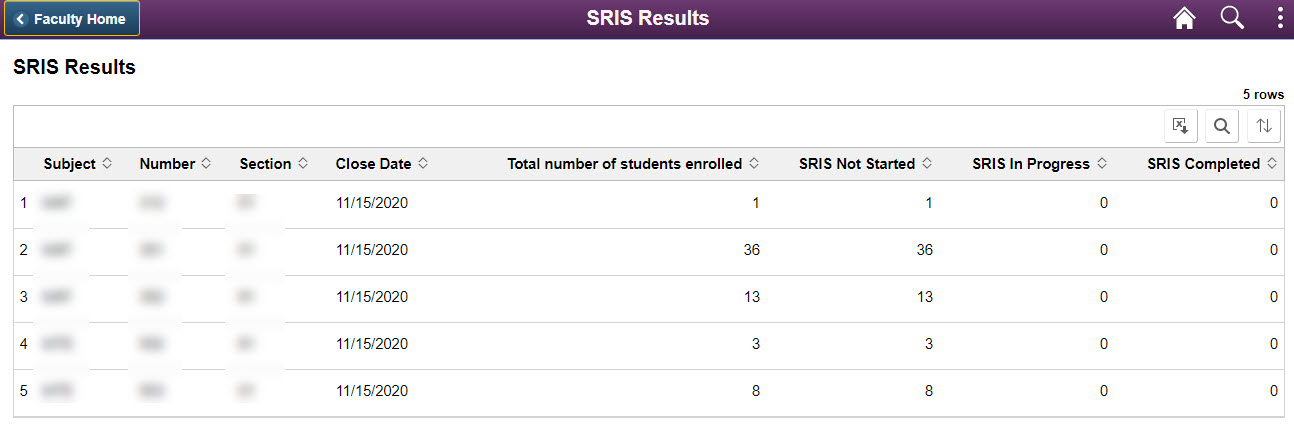Sort by the Section column header
This screenshot has width=1294, height=424.
tap(273, 164)
